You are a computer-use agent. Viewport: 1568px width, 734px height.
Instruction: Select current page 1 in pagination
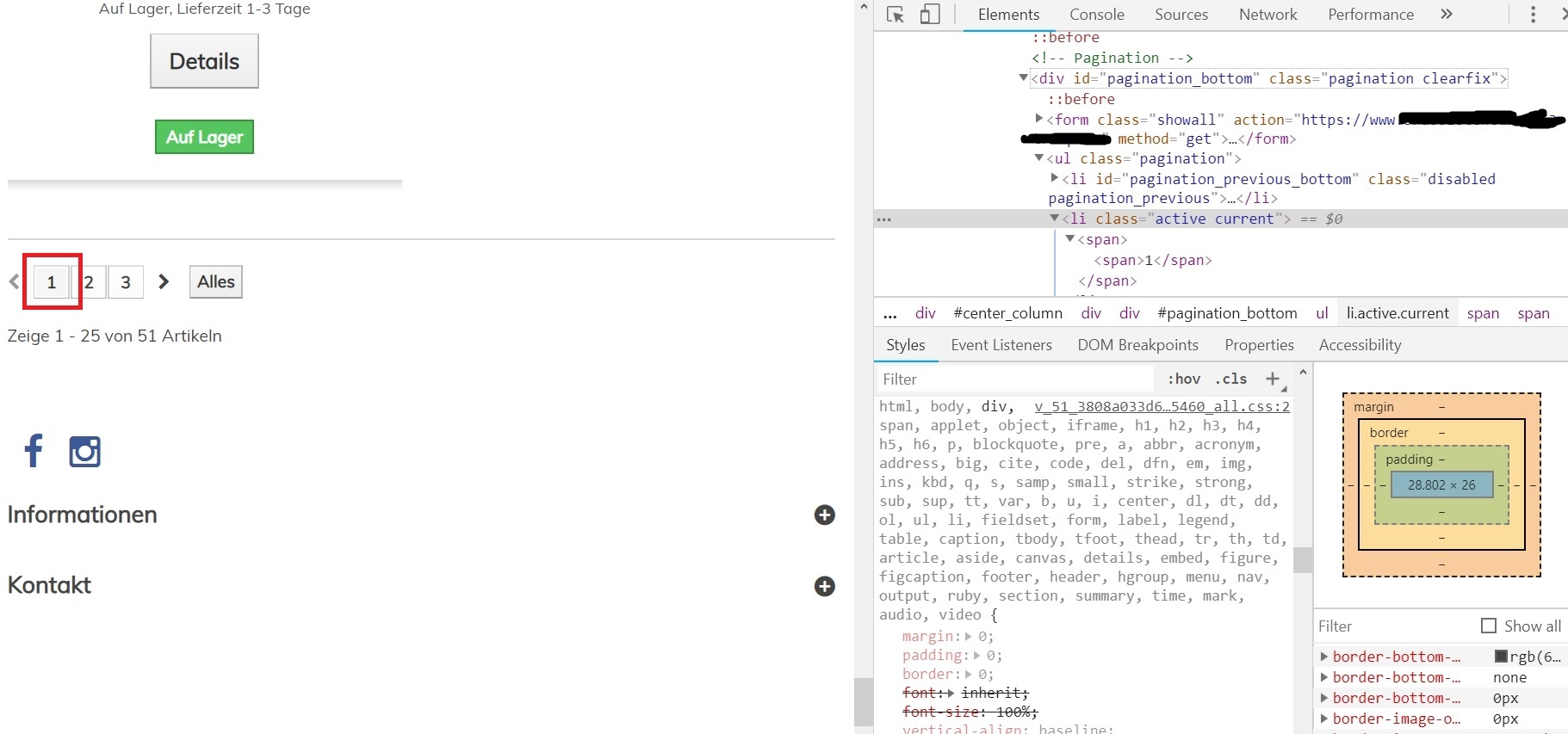coord(52,282)
